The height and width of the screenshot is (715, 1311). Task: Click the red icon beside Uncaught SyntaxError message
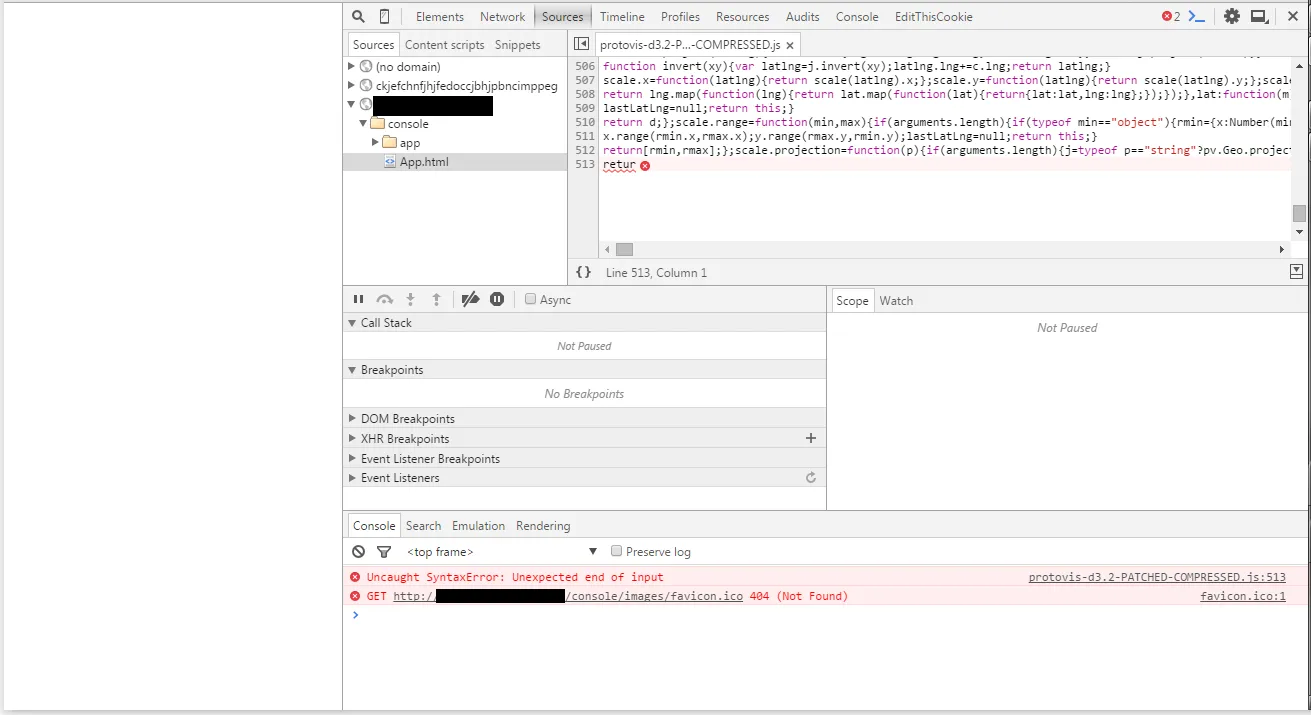355,577
